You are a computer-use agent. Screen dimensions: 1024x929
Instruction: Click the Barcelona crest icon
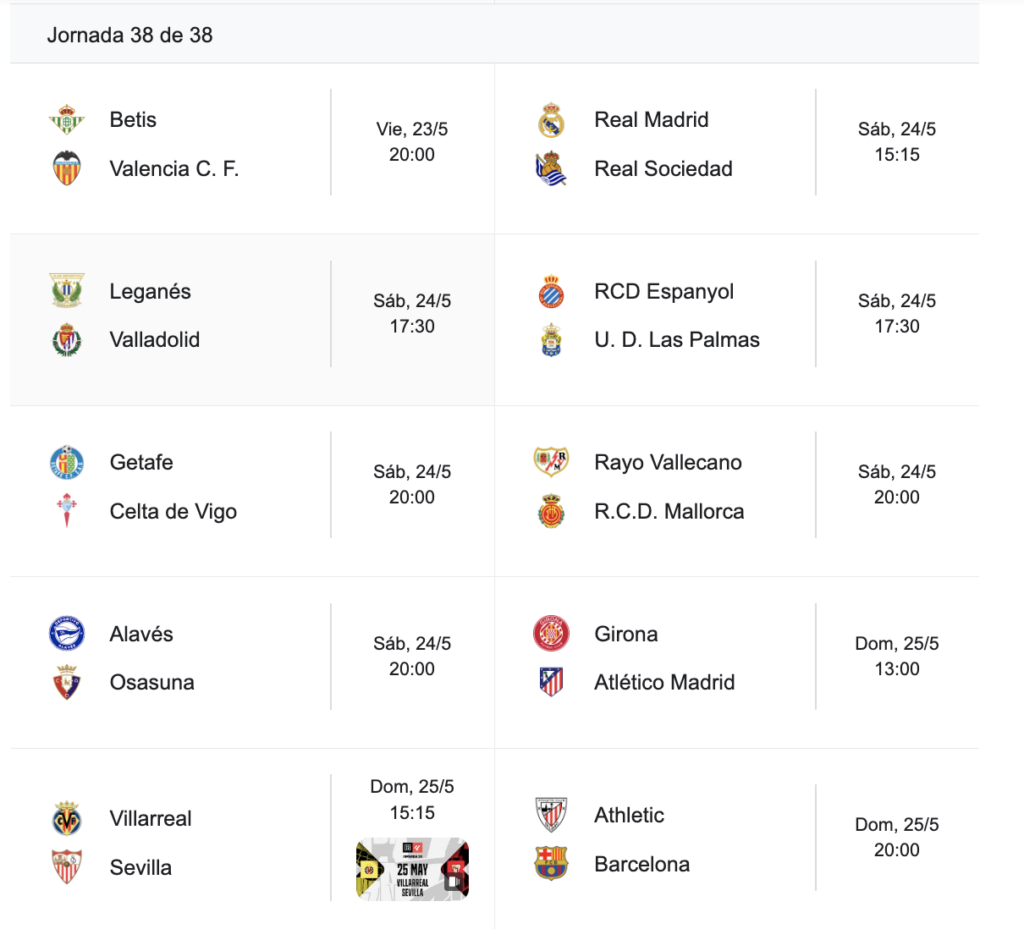pyautogui.click(x=551, y=863)
